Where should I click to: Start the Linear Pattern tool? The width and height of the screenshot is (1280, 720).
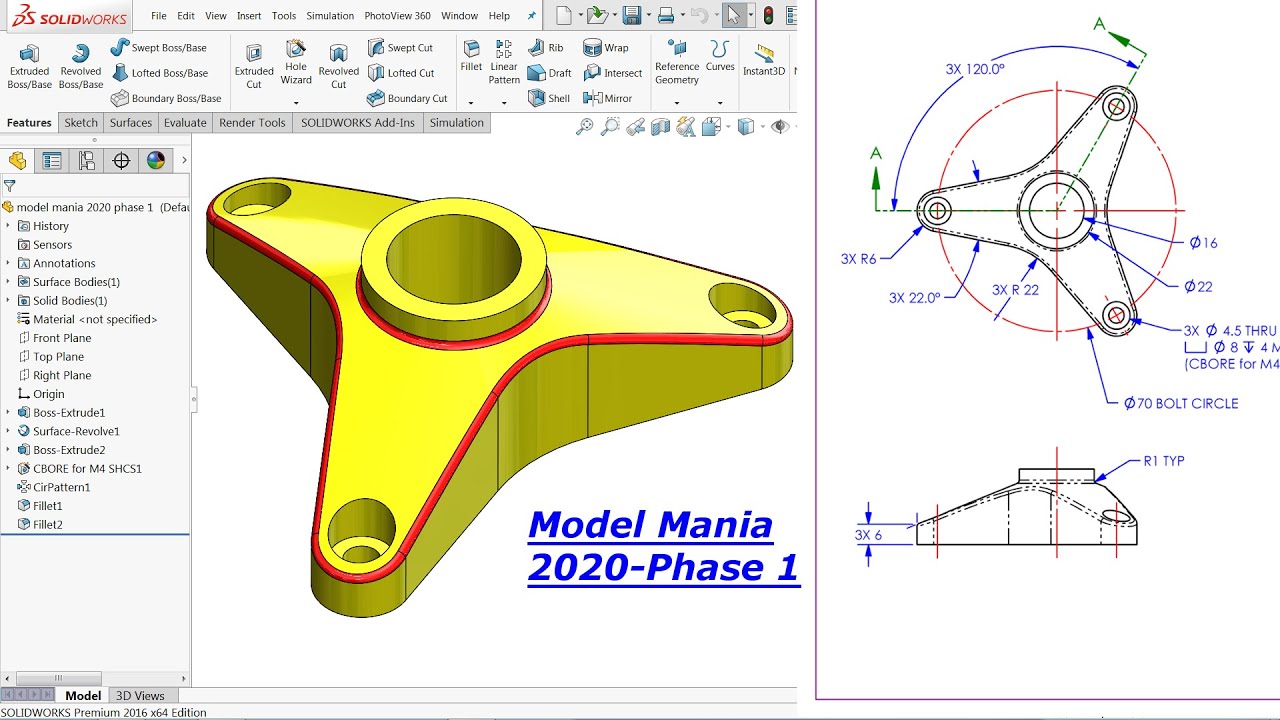coord(504,62)
